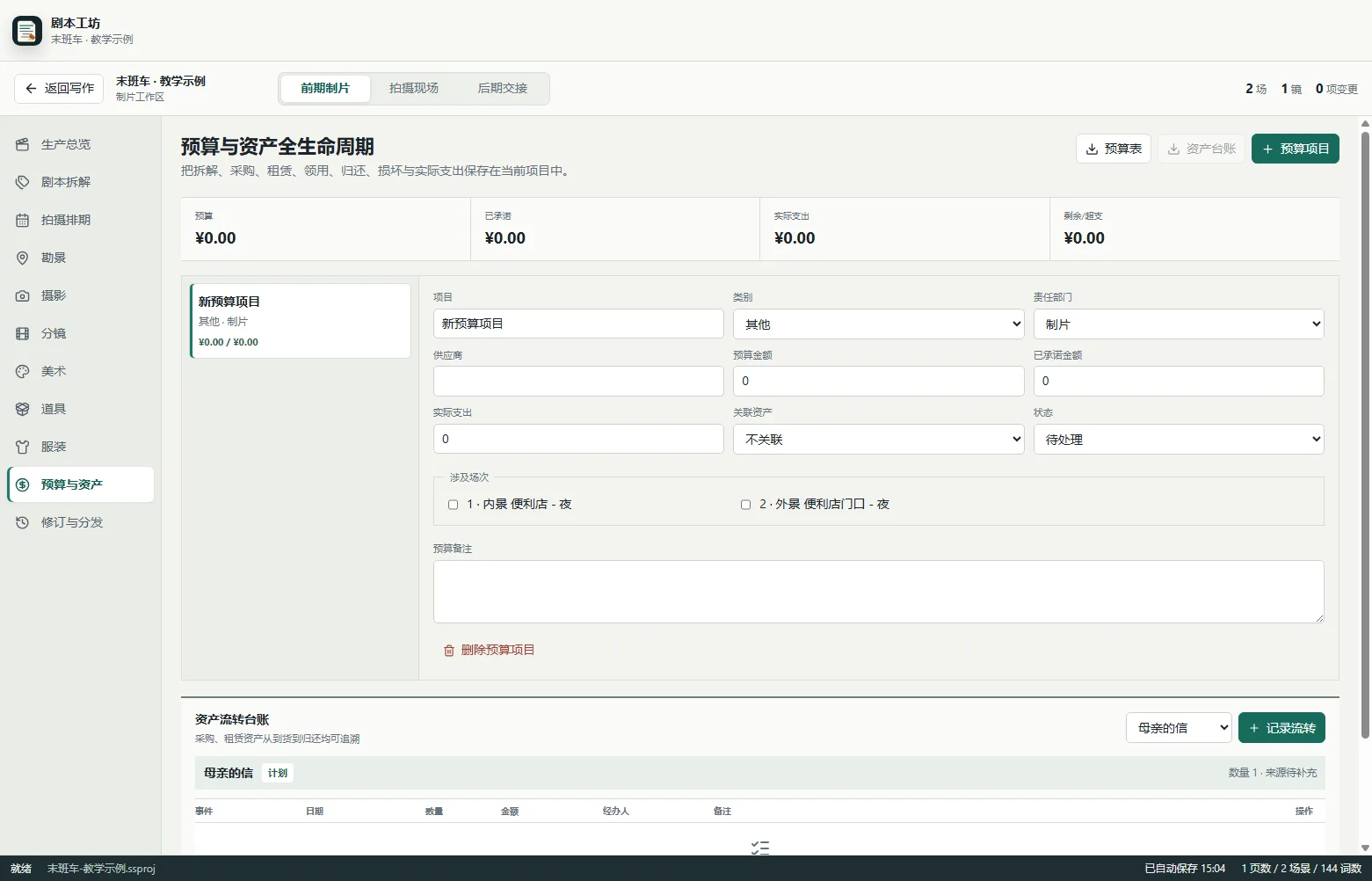1372x881 pixels.
Task: Click the 预算项目 add button
Action: coord(1296,149)
